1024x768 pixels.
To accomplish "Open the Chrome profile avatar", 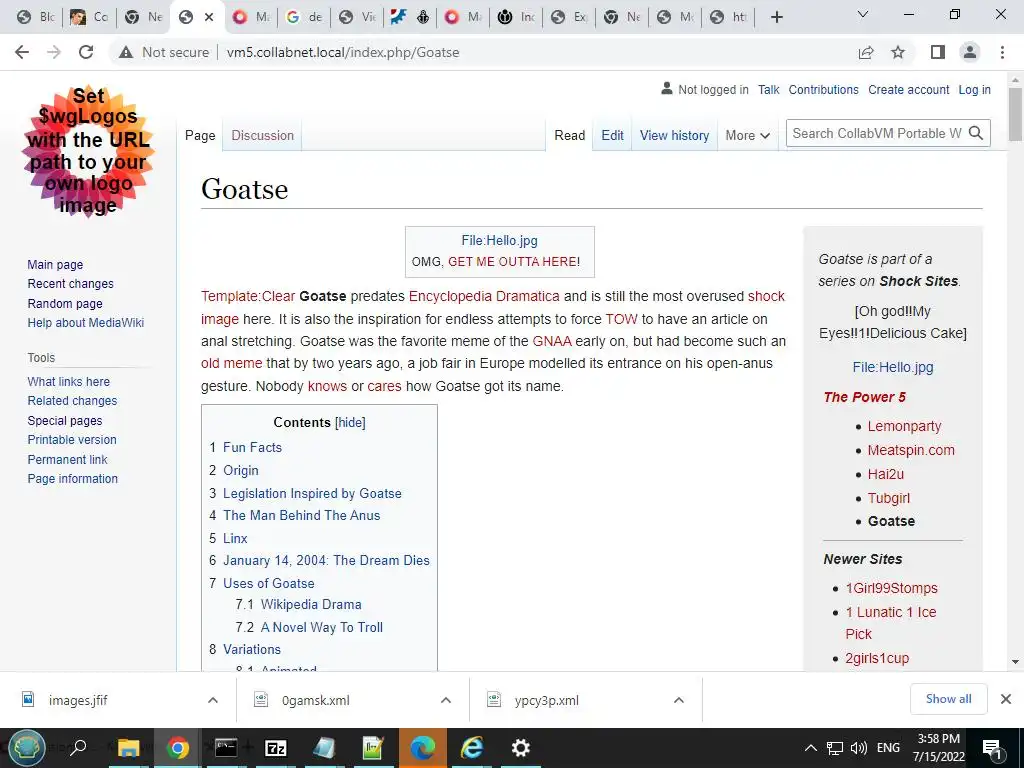I will pos(970,52).
